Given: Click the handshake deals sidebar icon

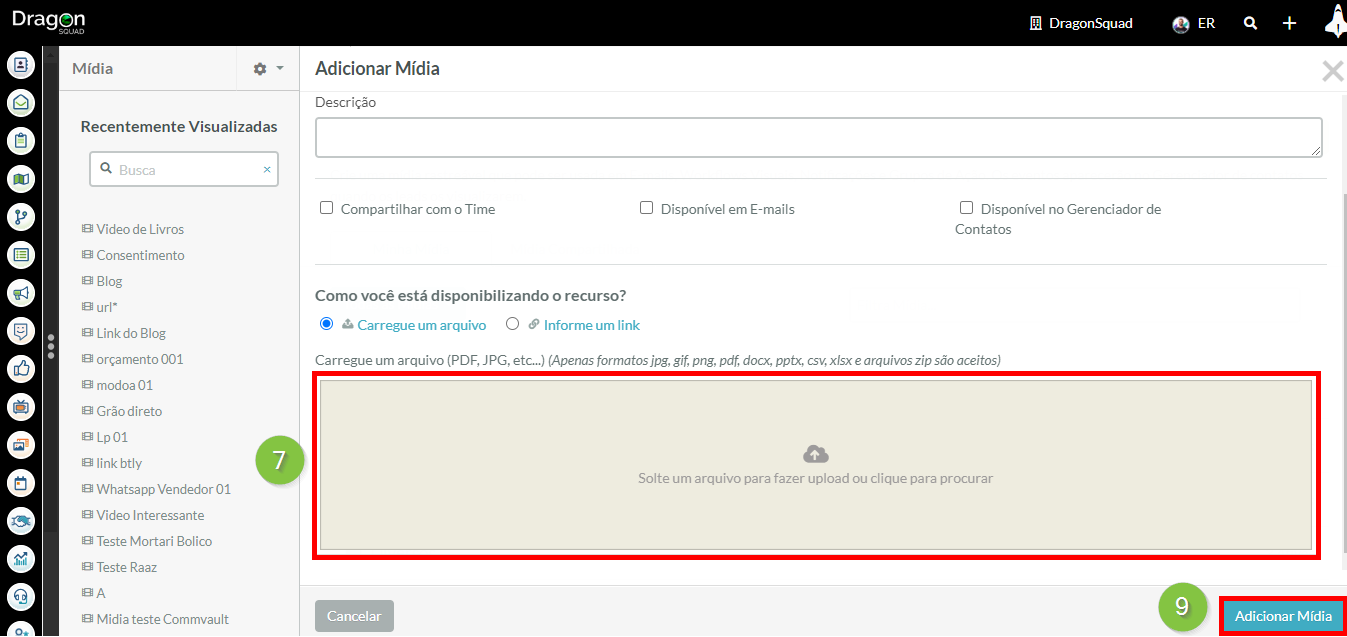Looking at the screenshot, I should (x=21, y=521).
